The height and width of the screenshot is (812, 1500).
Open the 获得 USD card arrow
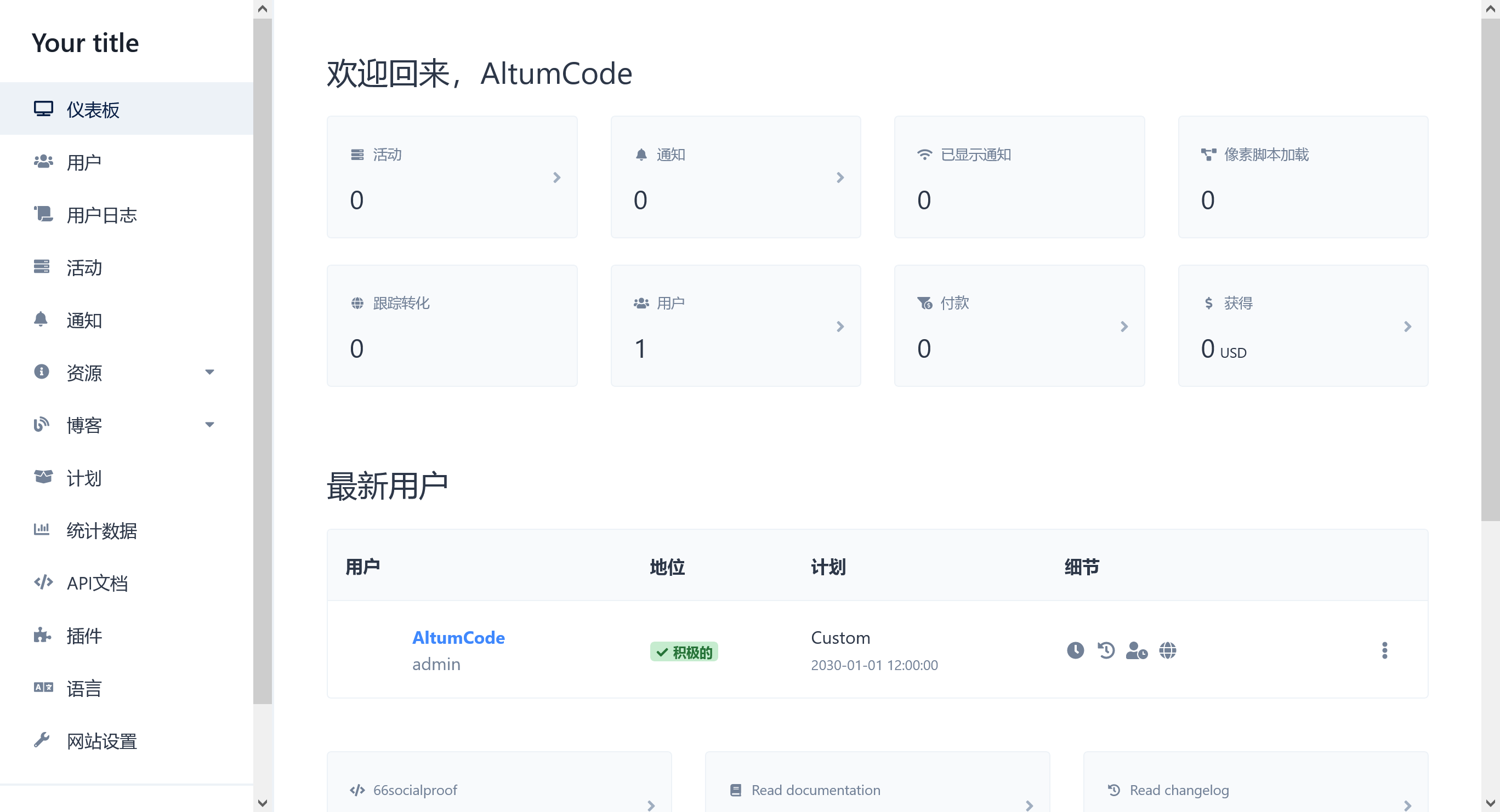pos(1407,327)
